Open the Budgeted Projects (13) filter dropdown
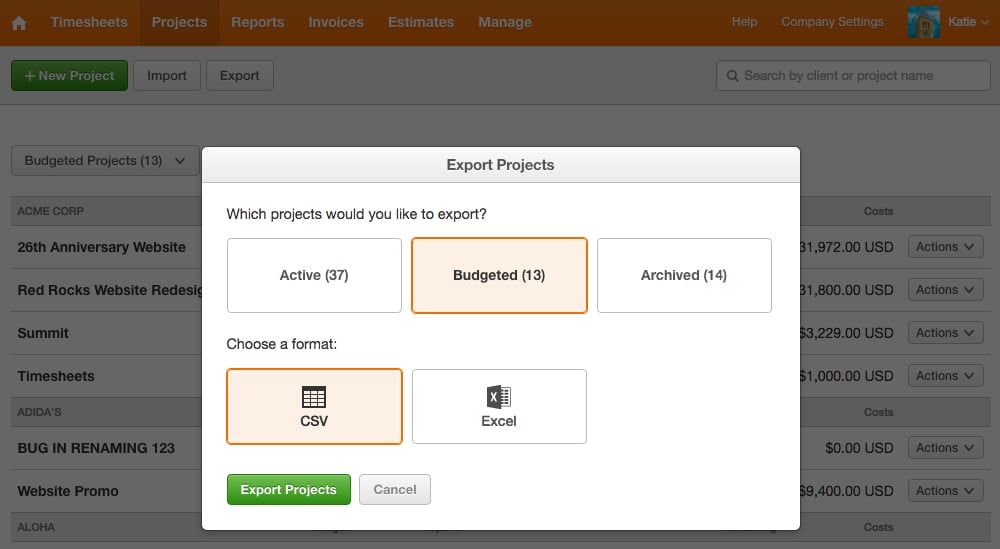 point(105,160)
